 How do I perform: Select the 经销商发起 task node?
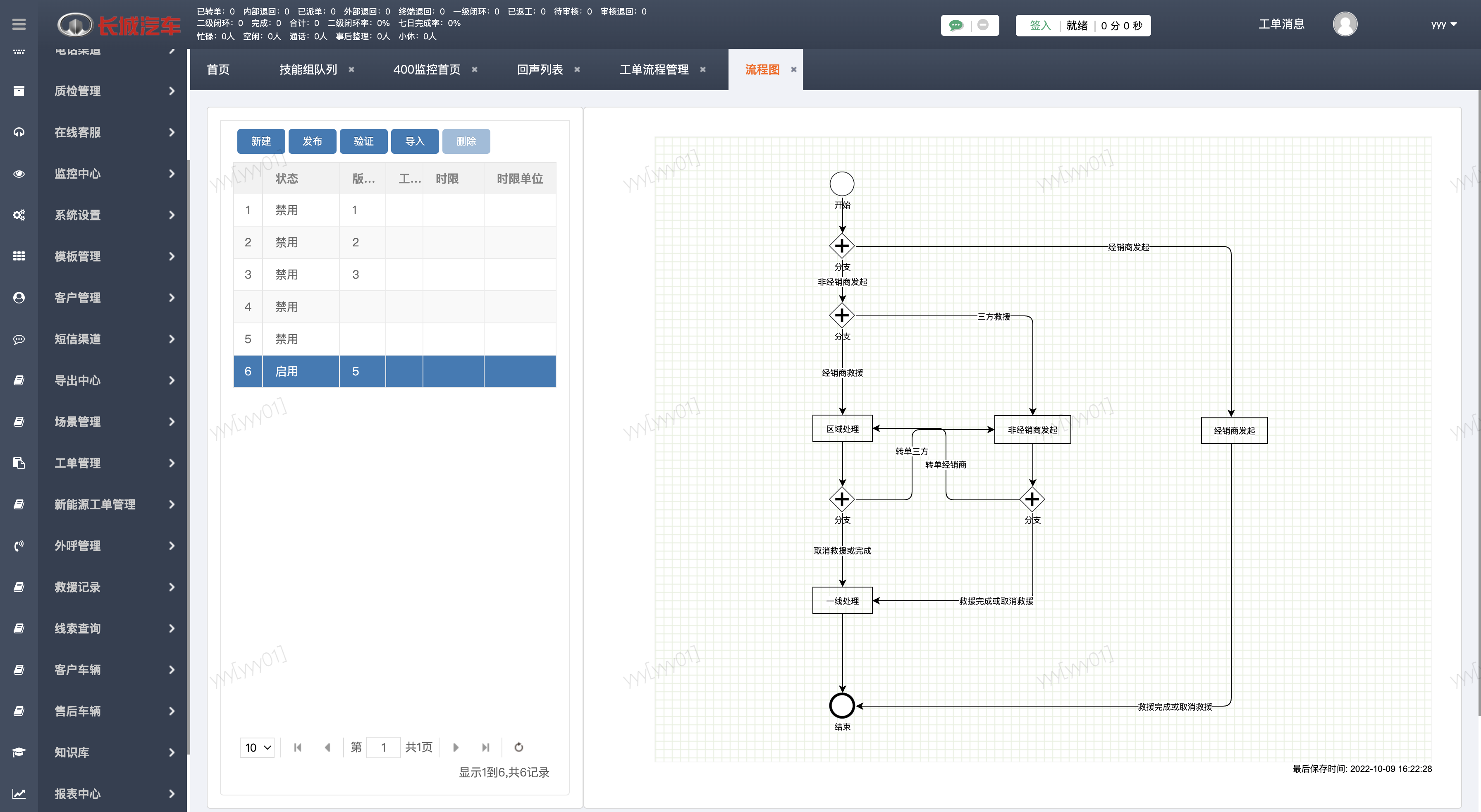[1234, 431]
